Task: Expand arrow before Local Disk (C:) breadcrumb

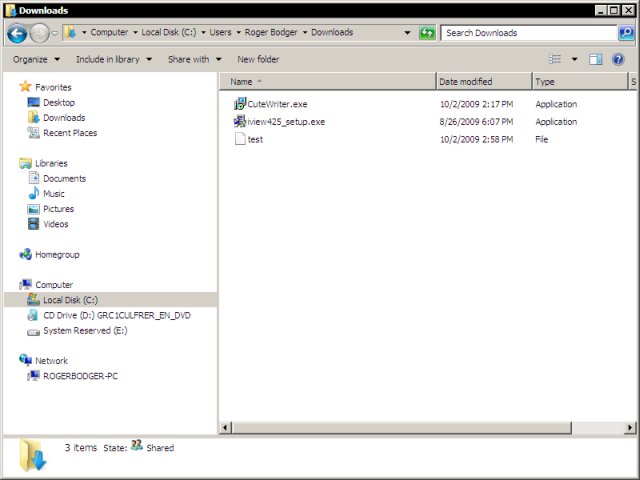Action: [135, 32]
